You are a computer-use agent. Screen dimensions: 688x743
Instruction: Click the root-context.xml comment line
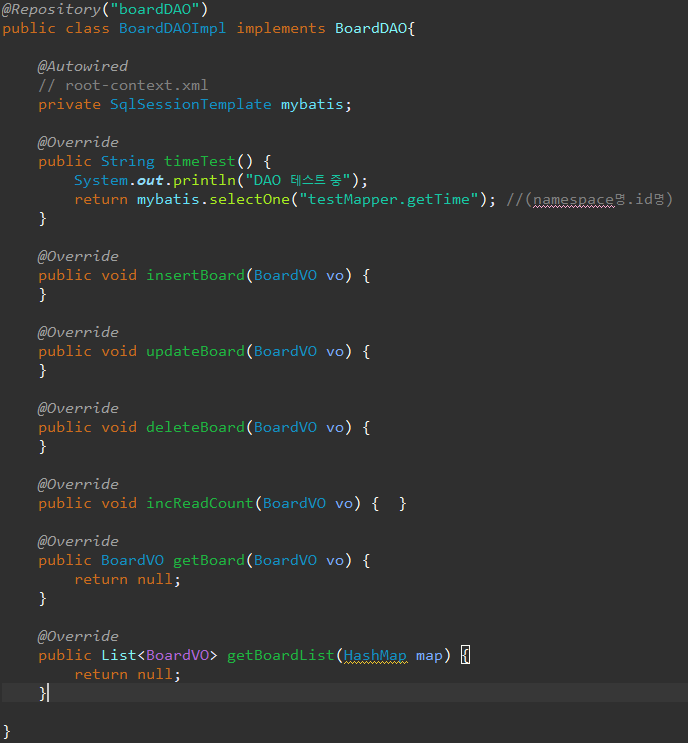(x=123, y=85)
